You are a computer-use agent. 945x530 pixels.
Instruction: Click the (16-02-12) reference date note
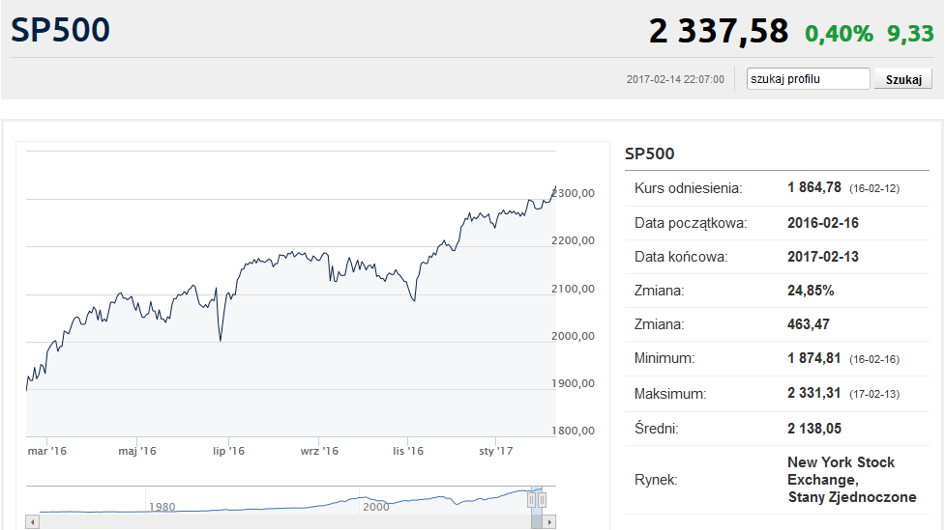tap(874, 189)
